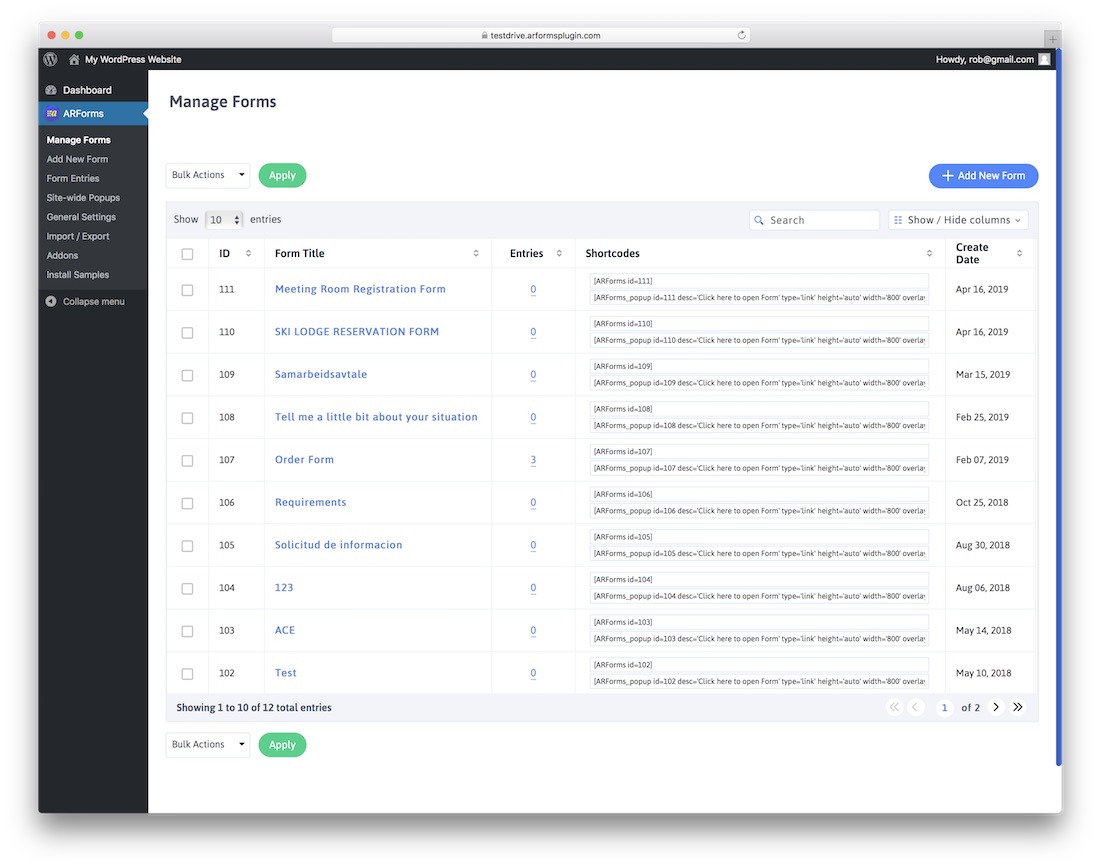This screenshot has width=1100, height=868.
Task: Open Solicitud de informacion form link
Action: point(338,545)
